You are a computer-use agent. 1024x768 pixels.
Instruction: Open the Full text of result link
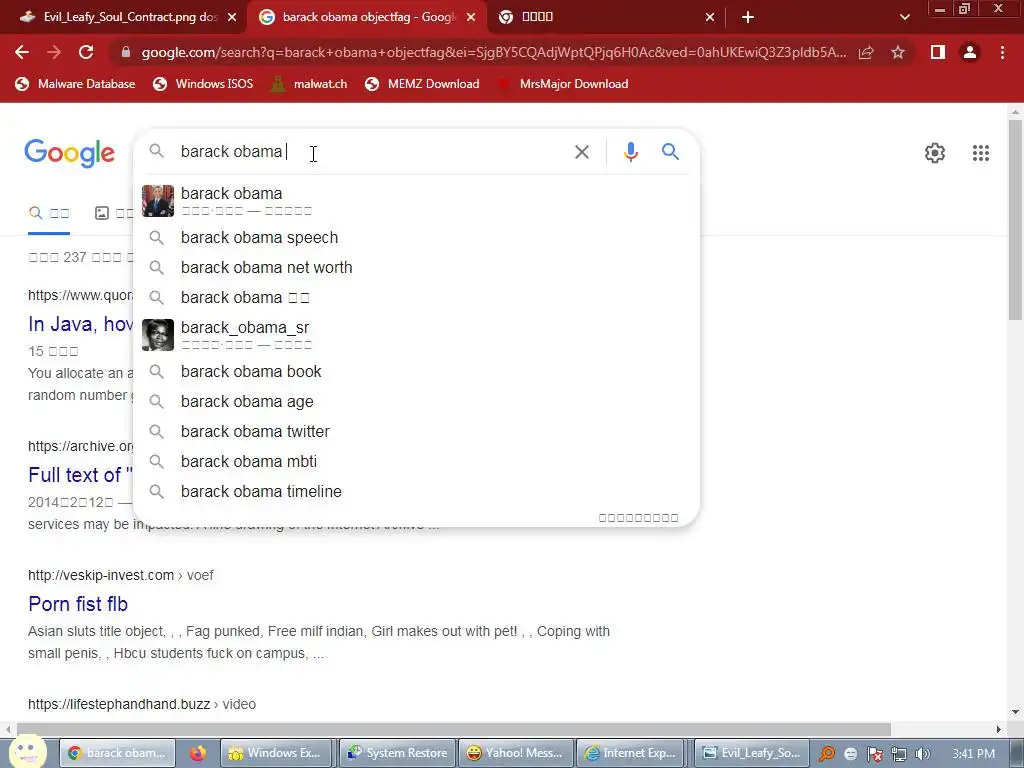point(80,475)
